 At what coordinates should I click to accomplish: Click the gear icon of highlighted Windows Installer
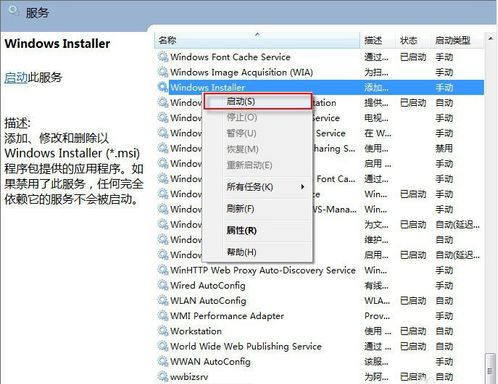pyautogui.click(x=163, y=87)
